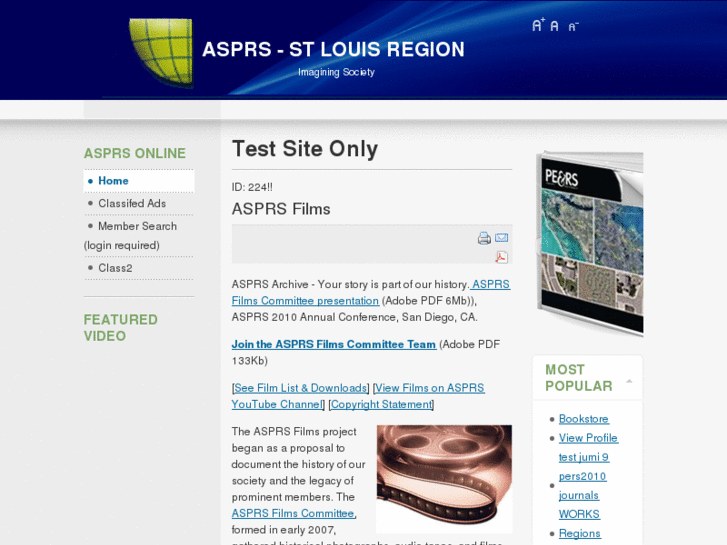Decrease font size with A- icon

(574, 27)
